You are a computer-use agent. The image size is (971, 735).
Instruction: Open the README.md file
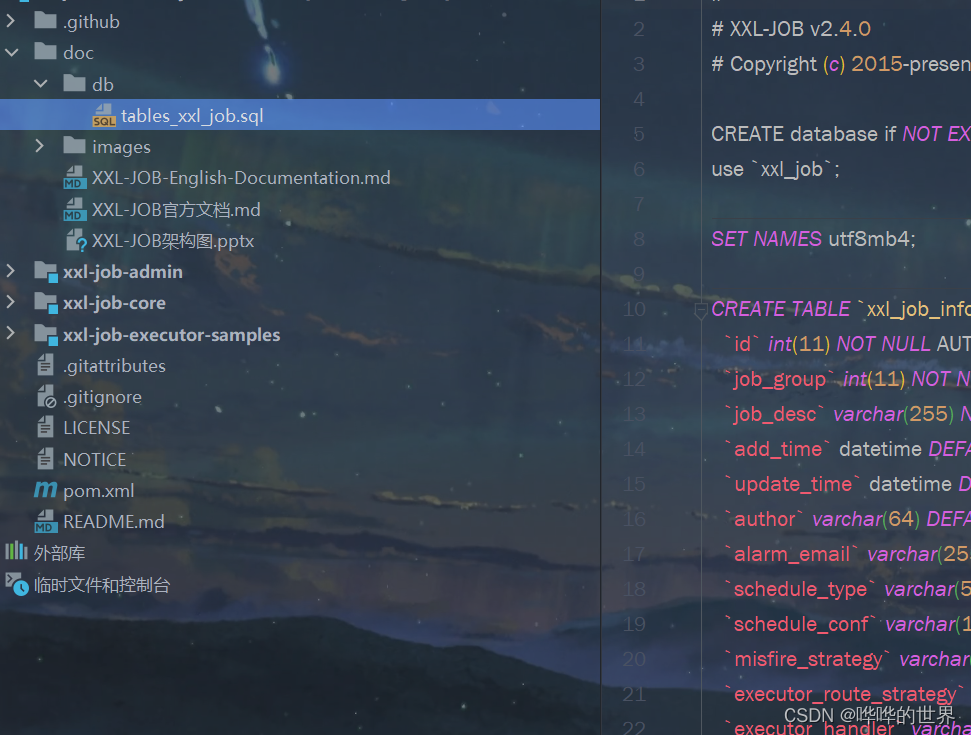point(114,521)
